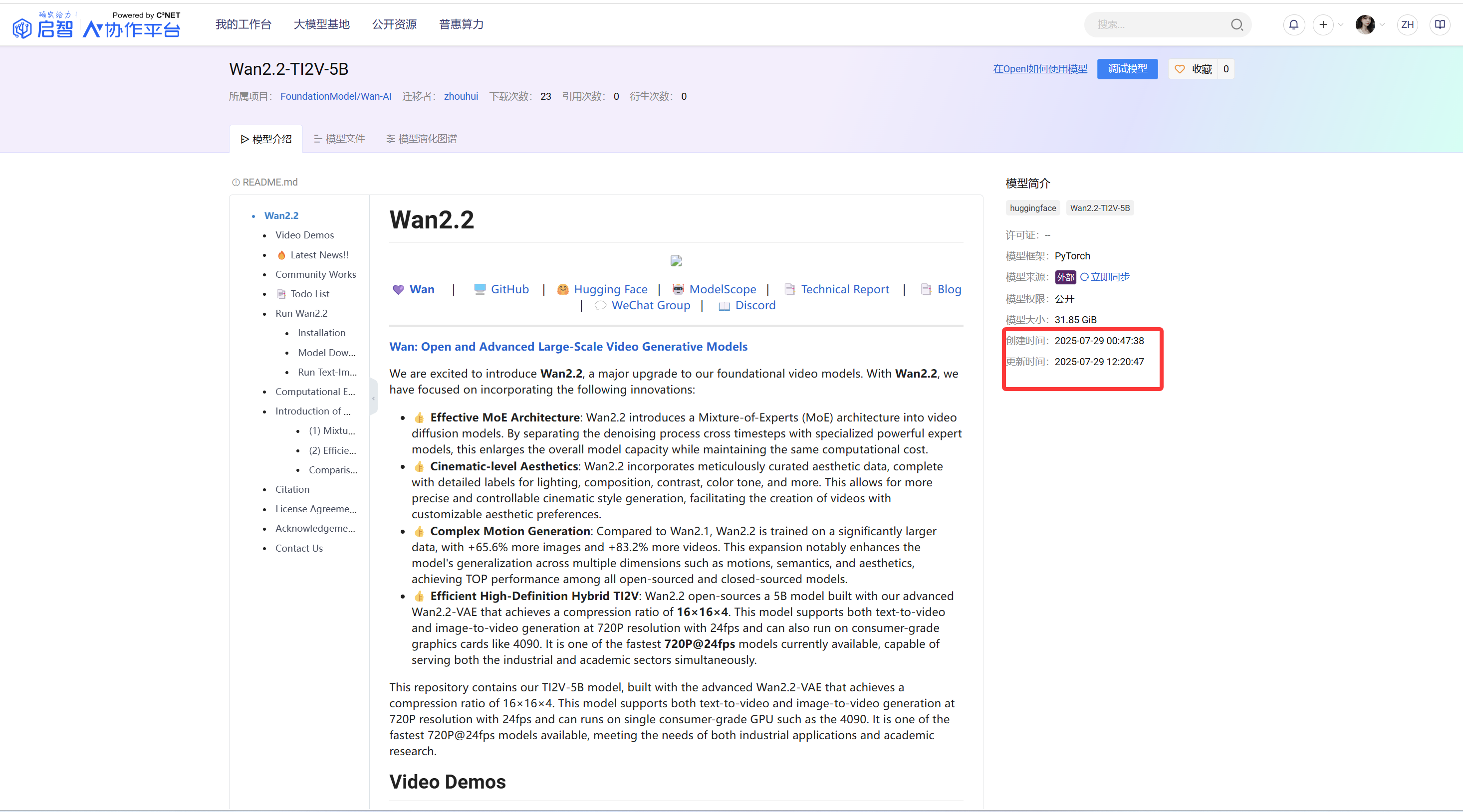Image resolution: width=1463 pixels, height=812 pixels.
Task: Expand the avatar dropdown arrow
Action: (1382, 24)
